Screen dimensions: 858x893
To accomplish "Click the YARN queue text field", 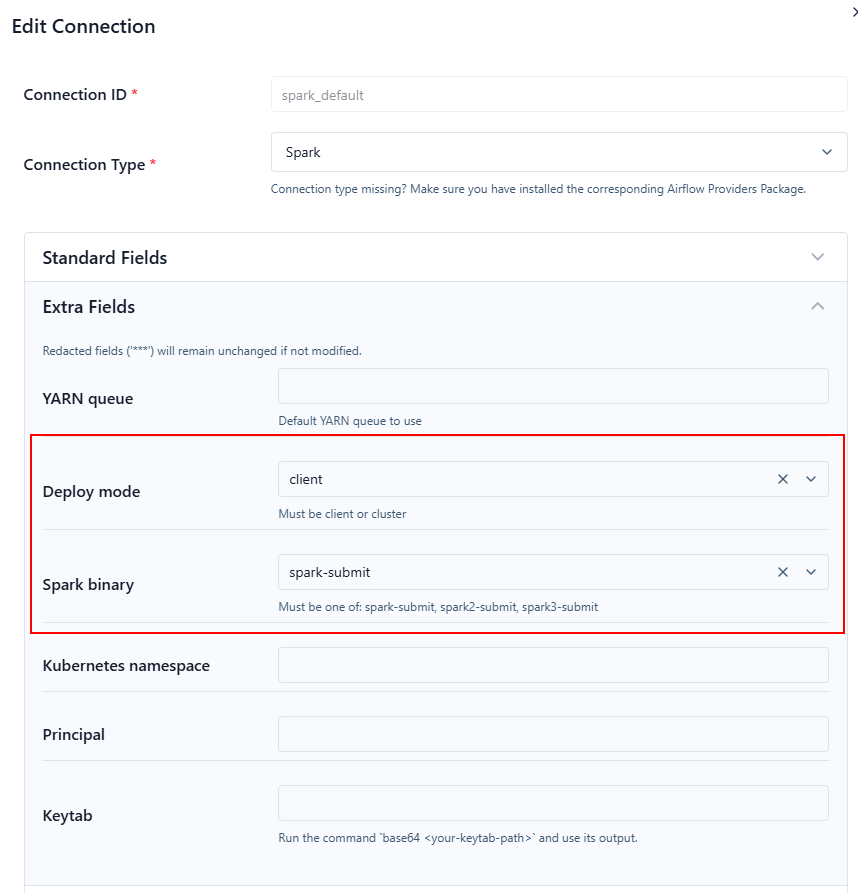I will tap(553, 386).
